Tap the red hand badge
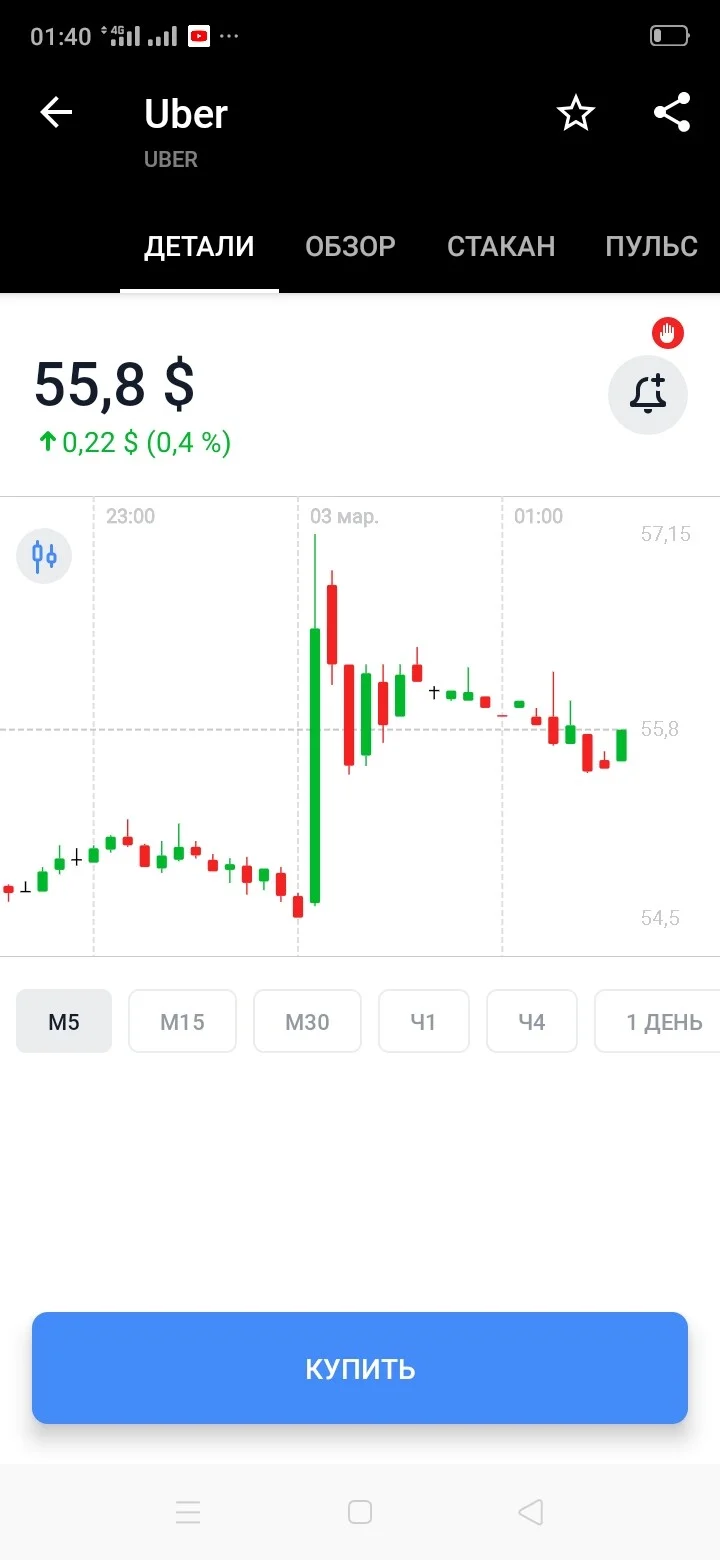The height and width of the screenshot is (1560, 720). coord(667,333)
